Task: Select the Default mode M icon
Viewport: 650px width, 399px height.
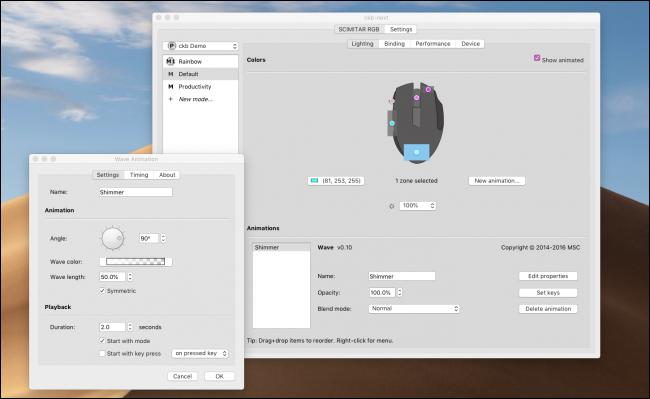Action: tap(170, 74)
